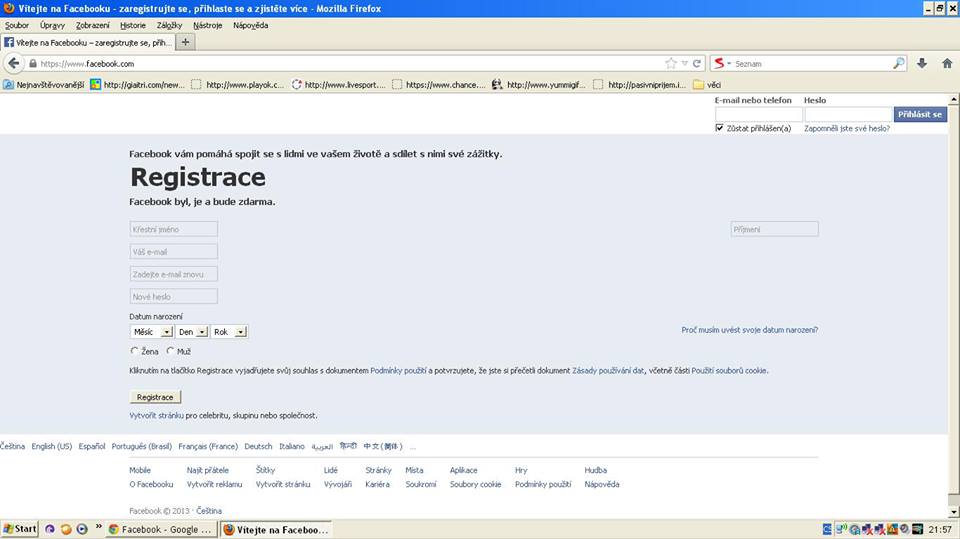Open the Soukromí footer link
960x539 pixels.
(x=421, y=484)
